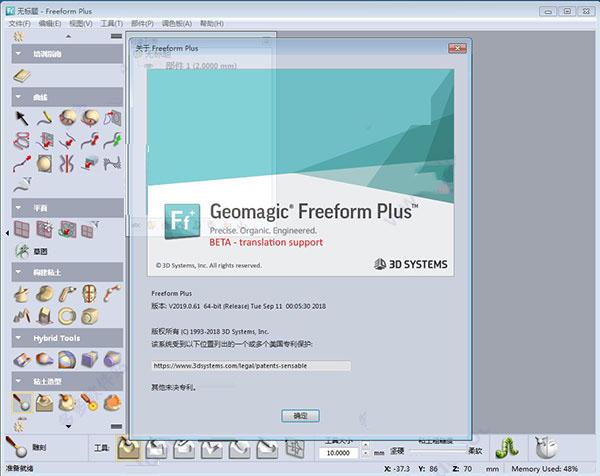Screen dimensions: 600x476
Task: Open the 文件(F) menu
Action: pyautogui.click(x=19, y=22)
